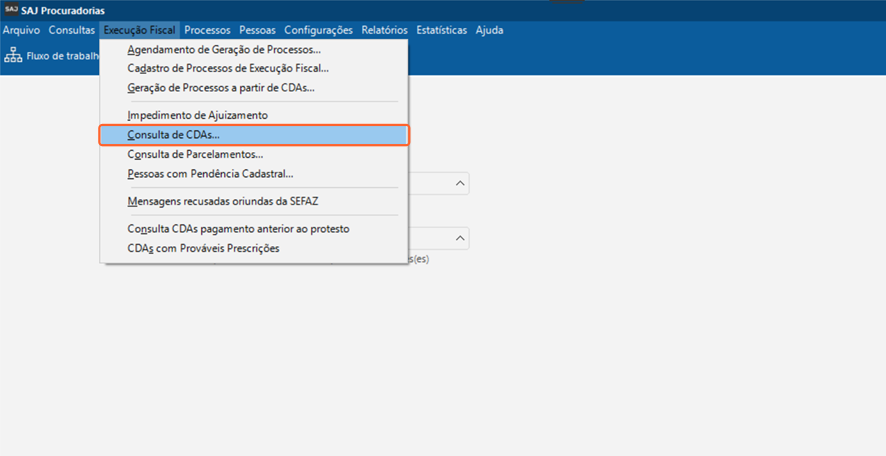Open the Processos menu
Image resolution: width=886 pixels, height=456 pixels.
[207, 31]
